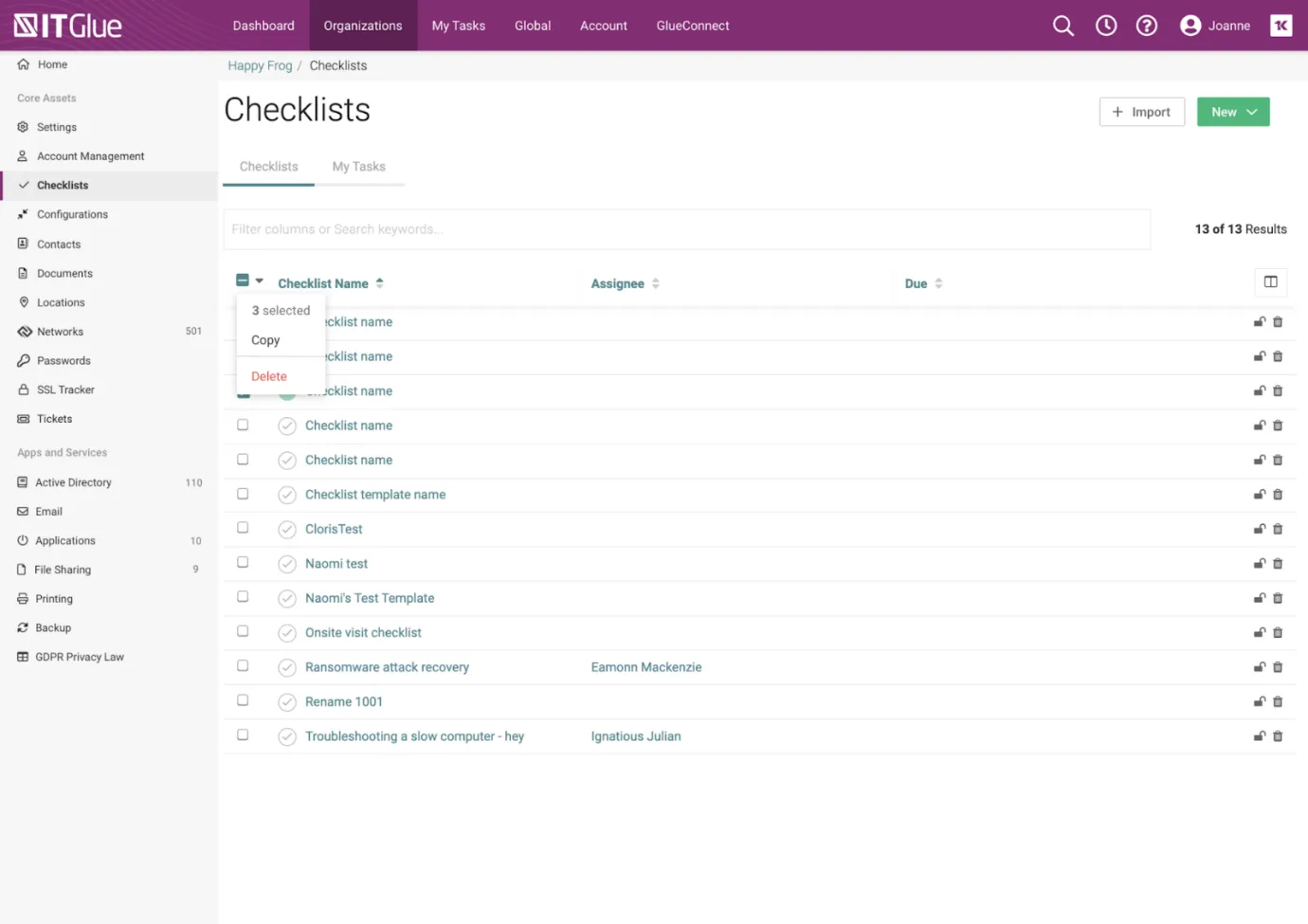This screenshot has height=924, width=1308.
Task: Click completion circle icon for ClorisTest
Action: tap(287, 530)
